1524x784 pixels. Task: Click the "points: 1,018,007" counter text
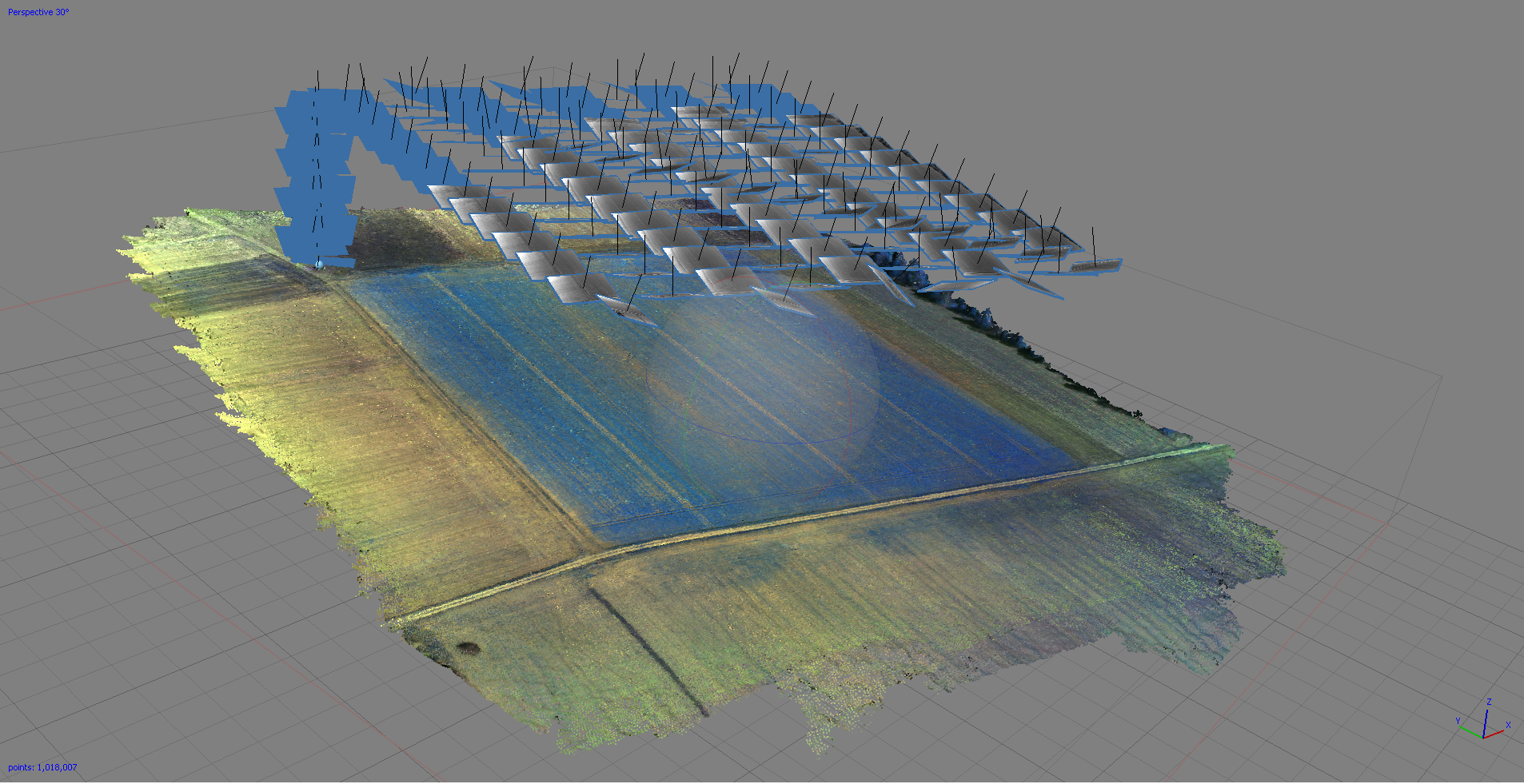(42, 767)
